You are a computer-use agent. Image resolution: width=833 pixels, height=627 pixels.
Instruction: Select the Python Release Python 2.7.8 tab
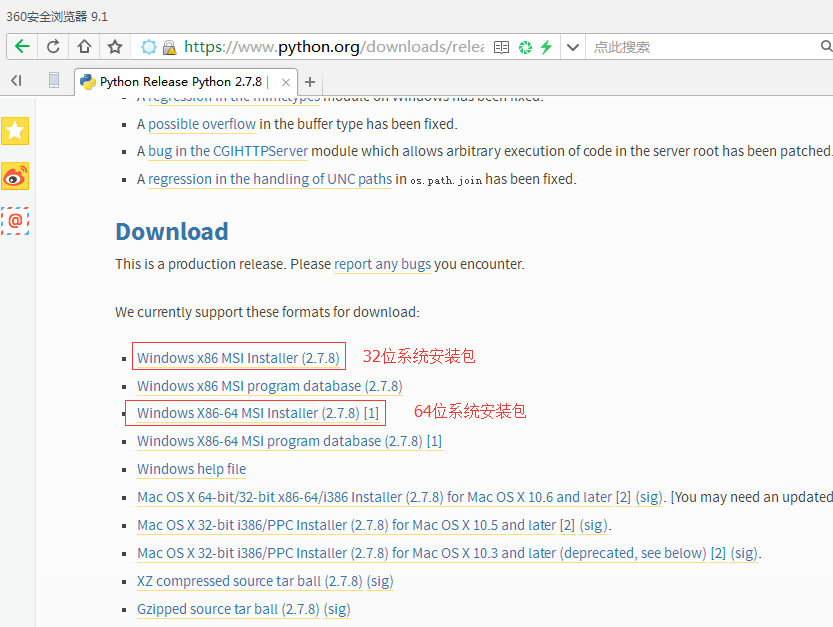point(181,82)
